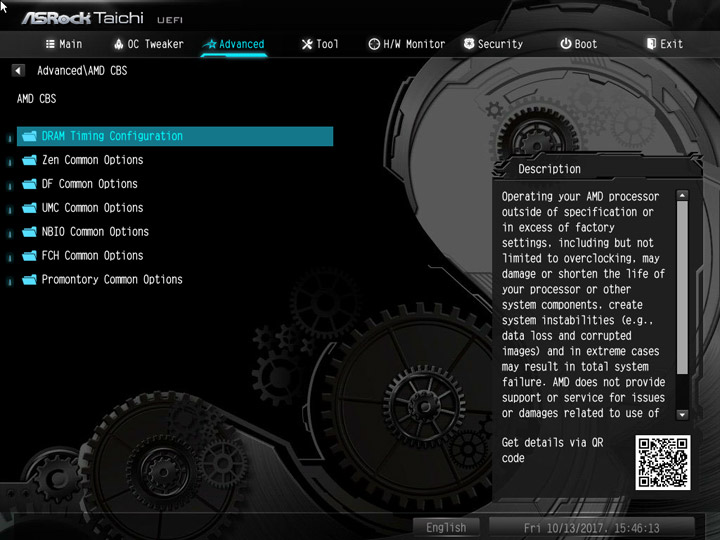This screenshot has width=720, height=540.
Task: Go to the H/W Monitor tab
Action: (407, 44)
